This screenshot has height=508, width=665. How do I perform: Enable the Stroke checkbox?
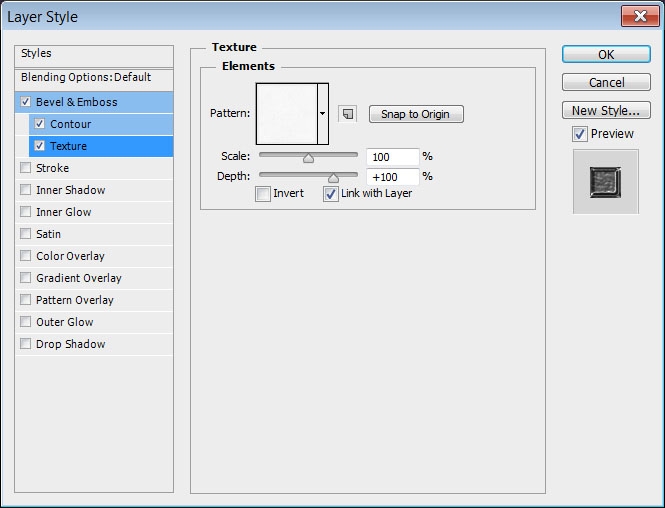[25, 168]
